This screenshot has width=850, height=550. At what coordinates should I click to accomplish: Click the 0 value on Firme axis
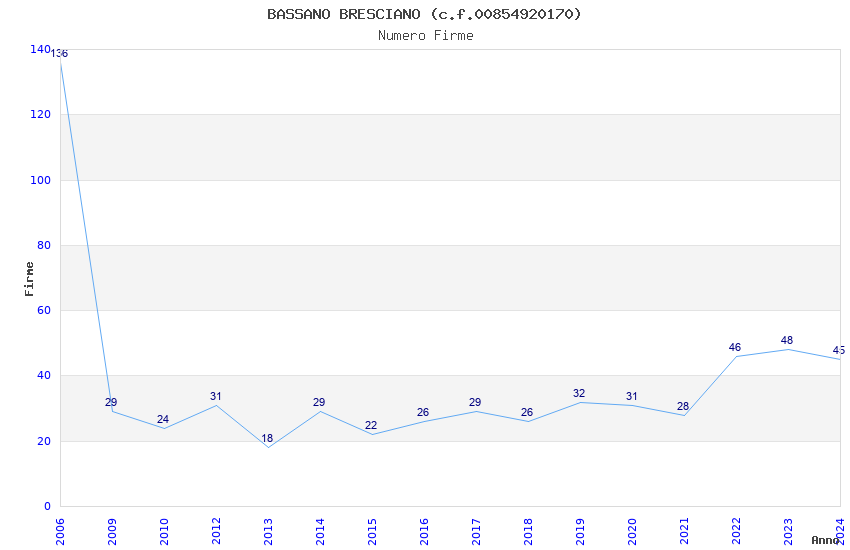48,506
